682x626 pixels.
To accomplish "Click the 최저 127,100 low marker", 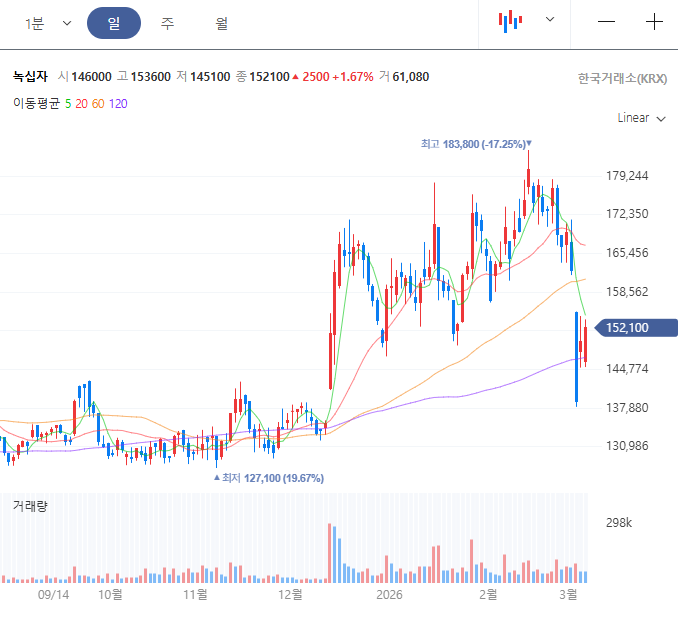I will click(x=269, y=478).
